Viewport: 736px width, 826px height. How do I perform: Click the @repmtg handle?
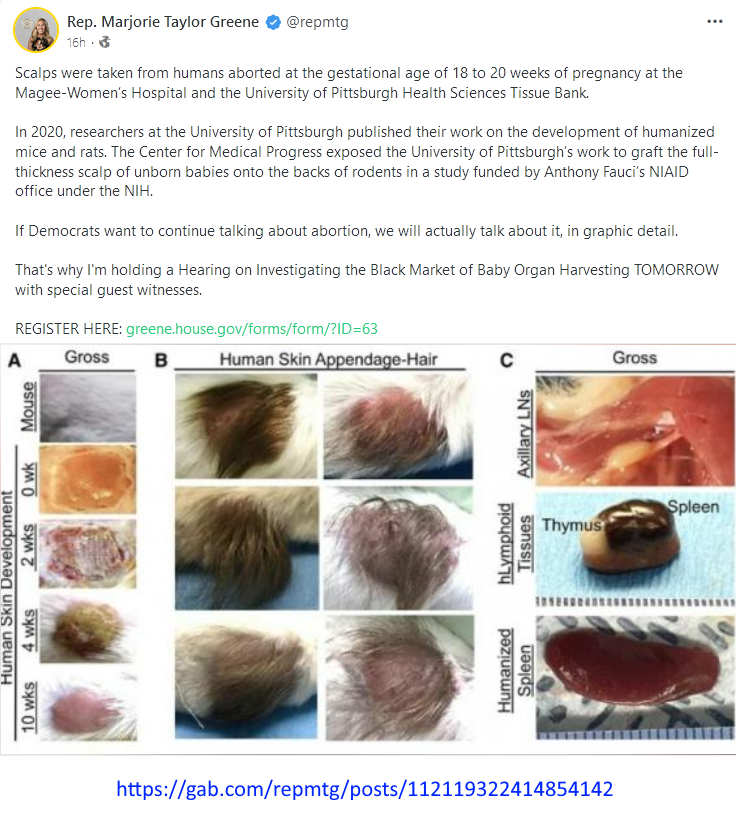click(317, 22)
